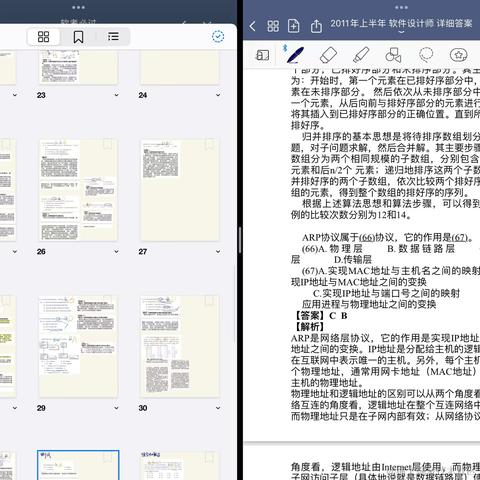
Task: Open page 24 thumbnail
Action: click(180, 67)
